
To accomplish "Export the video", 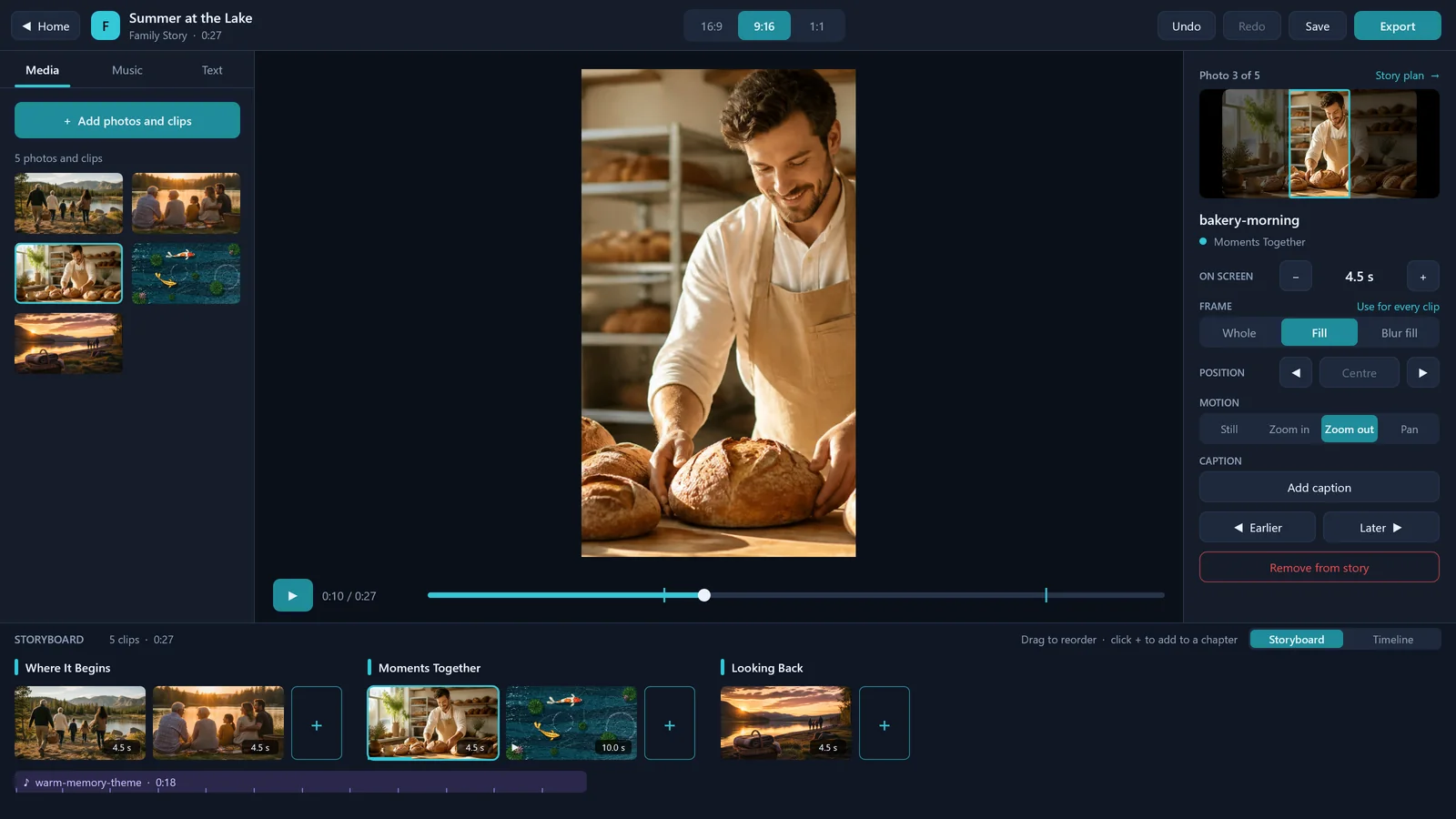I will pyautogui.click(x=1397, y=25).
